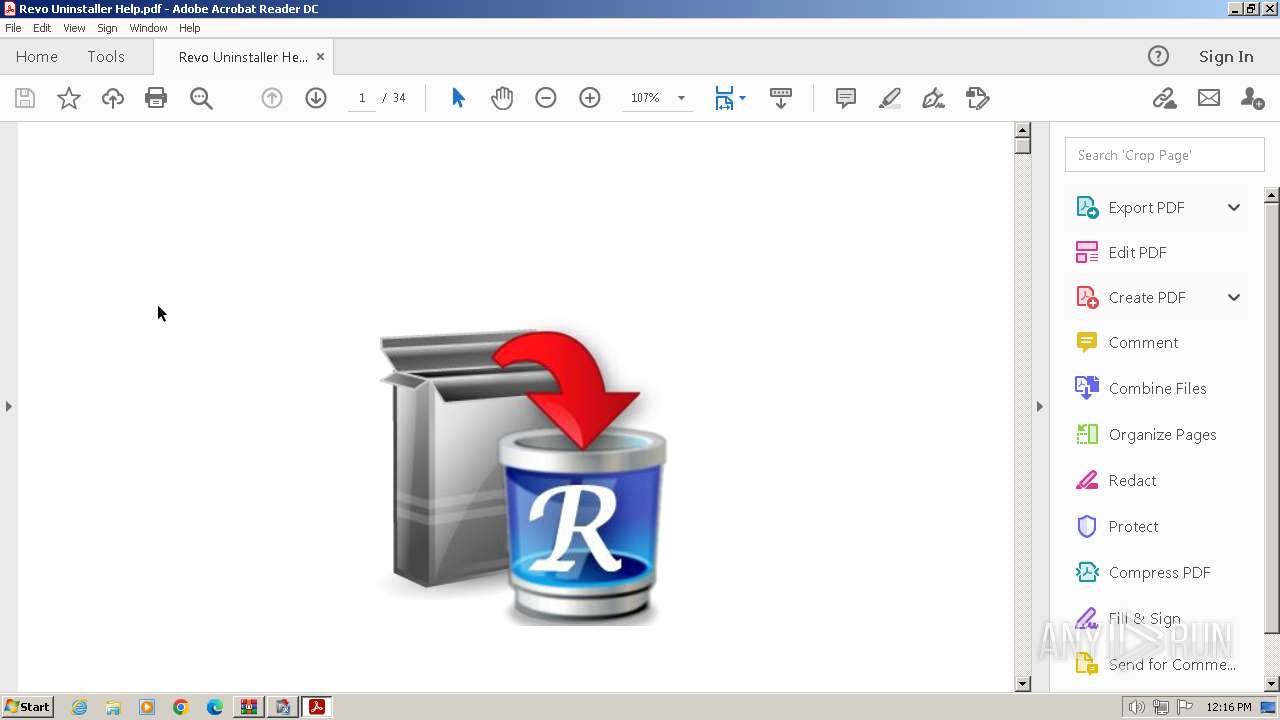Viewport: 1280px width, 720px height.
Task: Send file by email envelope icon
Action: (1209, 98)
